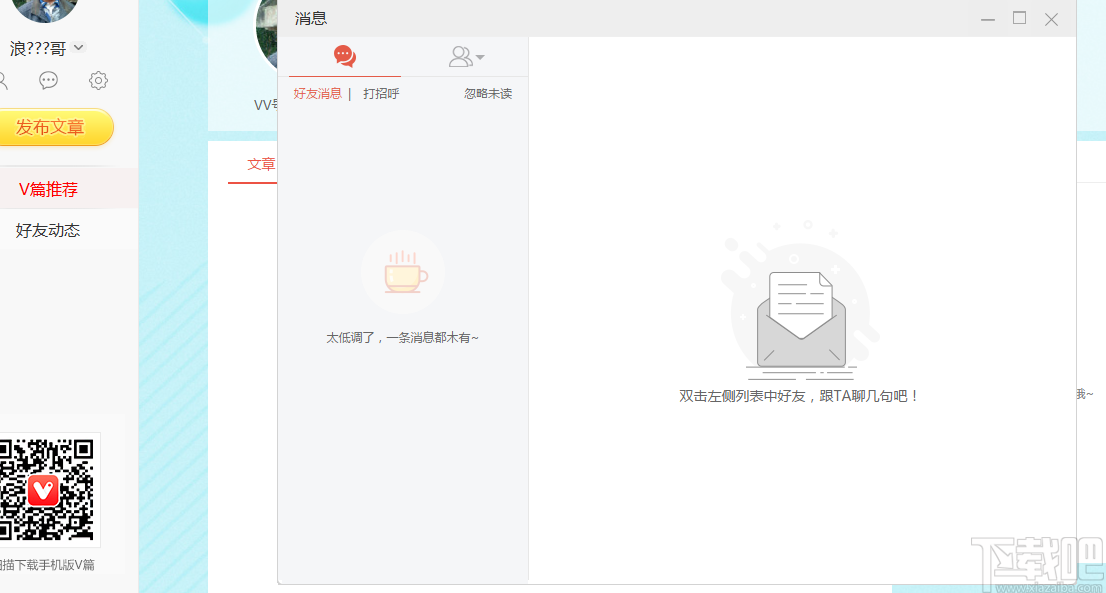Open the settings gear icon

pos(98,80)
